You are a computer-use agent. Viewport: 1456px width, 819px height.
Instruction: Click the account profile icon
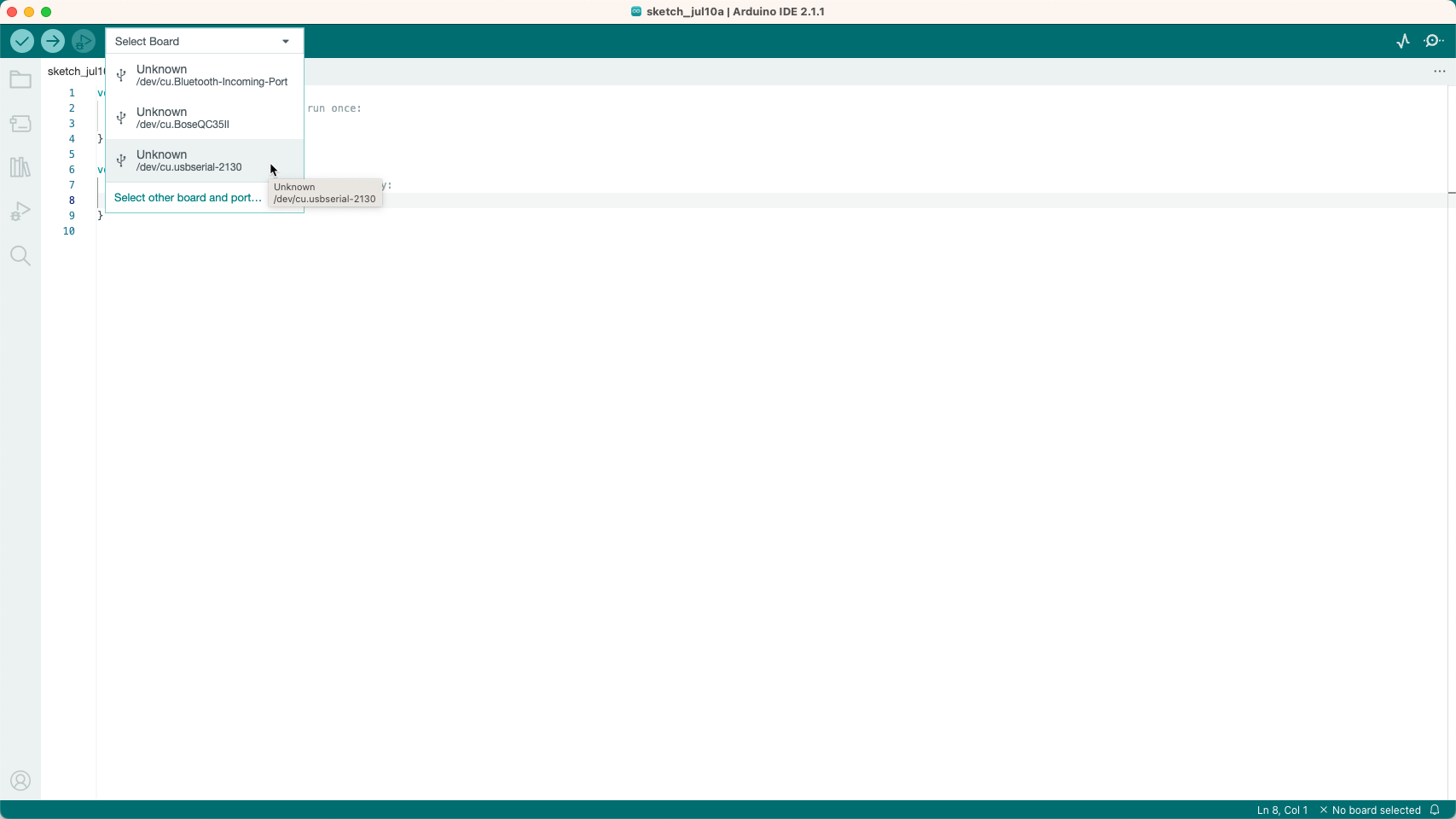coord(20,781)
